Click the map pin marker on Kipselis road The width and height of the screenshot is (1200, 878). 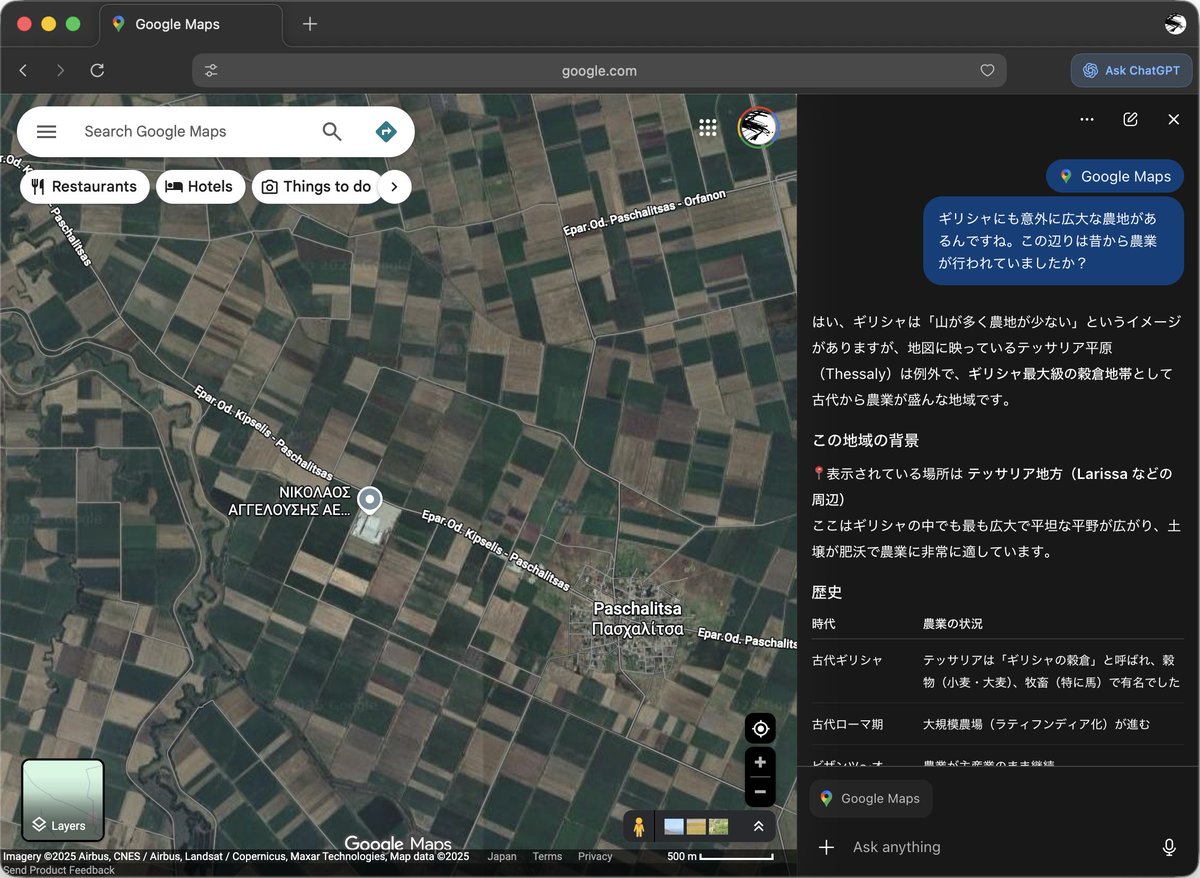pyautogui.click(x=370, y=499)
